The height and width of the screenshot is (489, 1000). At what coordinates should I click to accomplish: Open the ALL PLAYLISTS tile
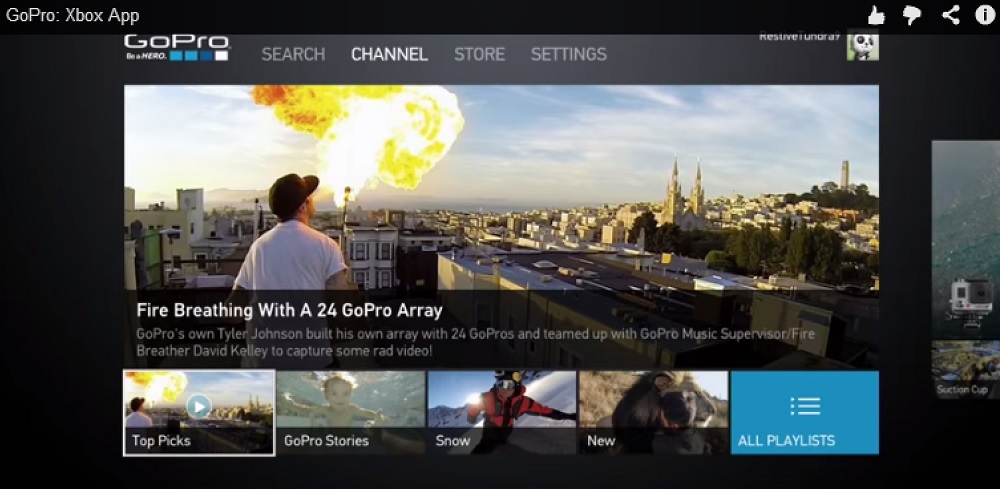(805, 412)
